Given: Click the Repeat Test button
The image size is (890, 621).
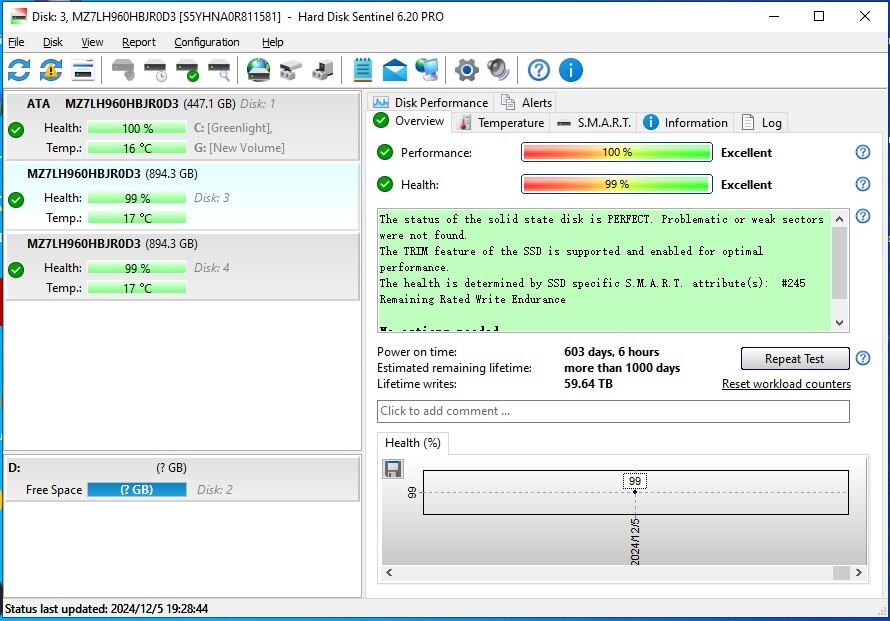Looking at the screenshot, I should click(x=795, y=359).
